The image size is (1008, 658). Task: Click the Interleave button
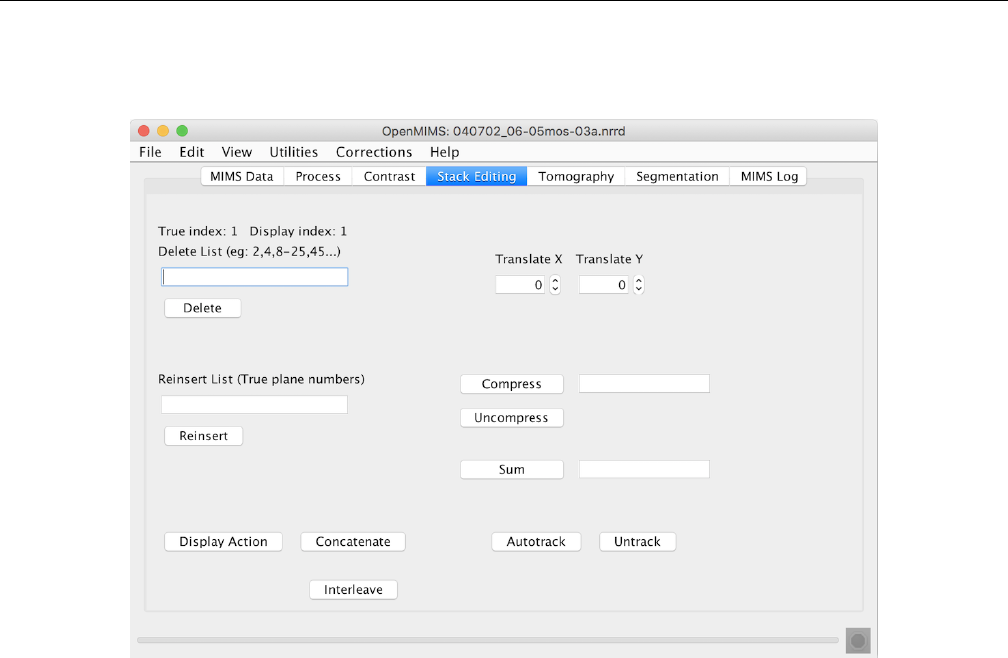click(353, 590)
